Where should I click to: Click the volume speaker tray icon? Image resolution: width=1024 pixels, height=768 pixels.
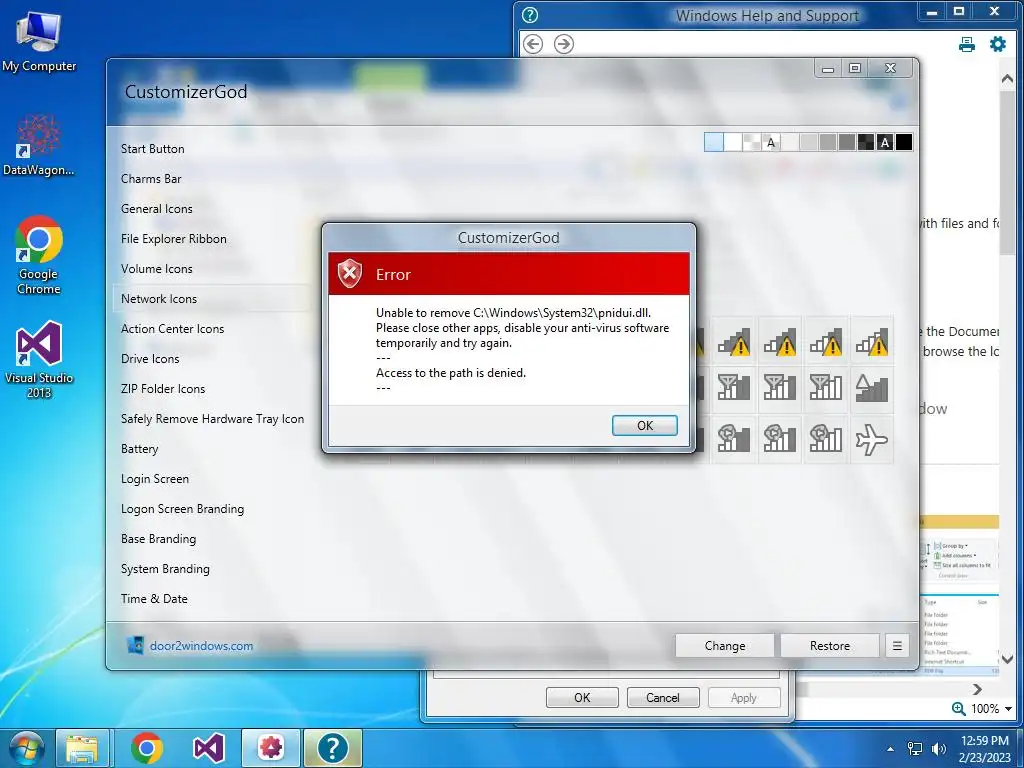(938, 749)
